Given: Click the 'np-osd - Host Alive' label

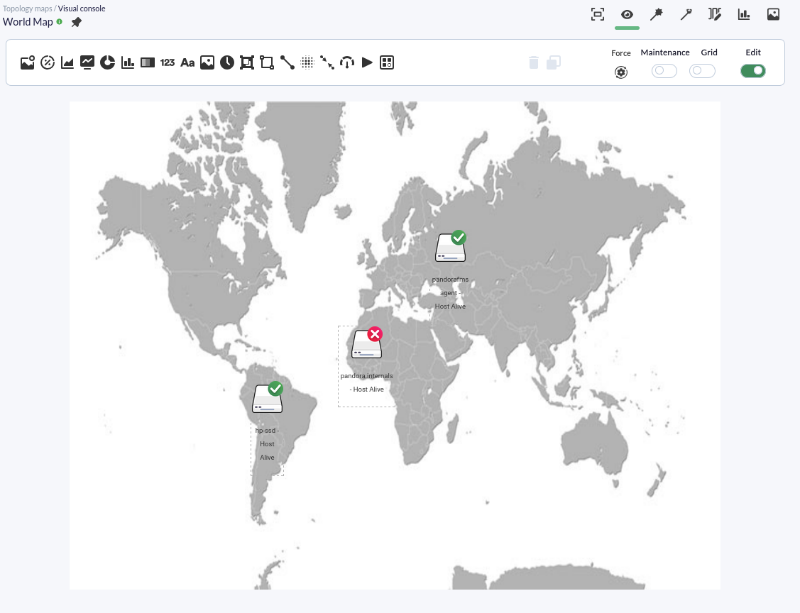Looking at the screenshot, I should [x=267, y=444].
